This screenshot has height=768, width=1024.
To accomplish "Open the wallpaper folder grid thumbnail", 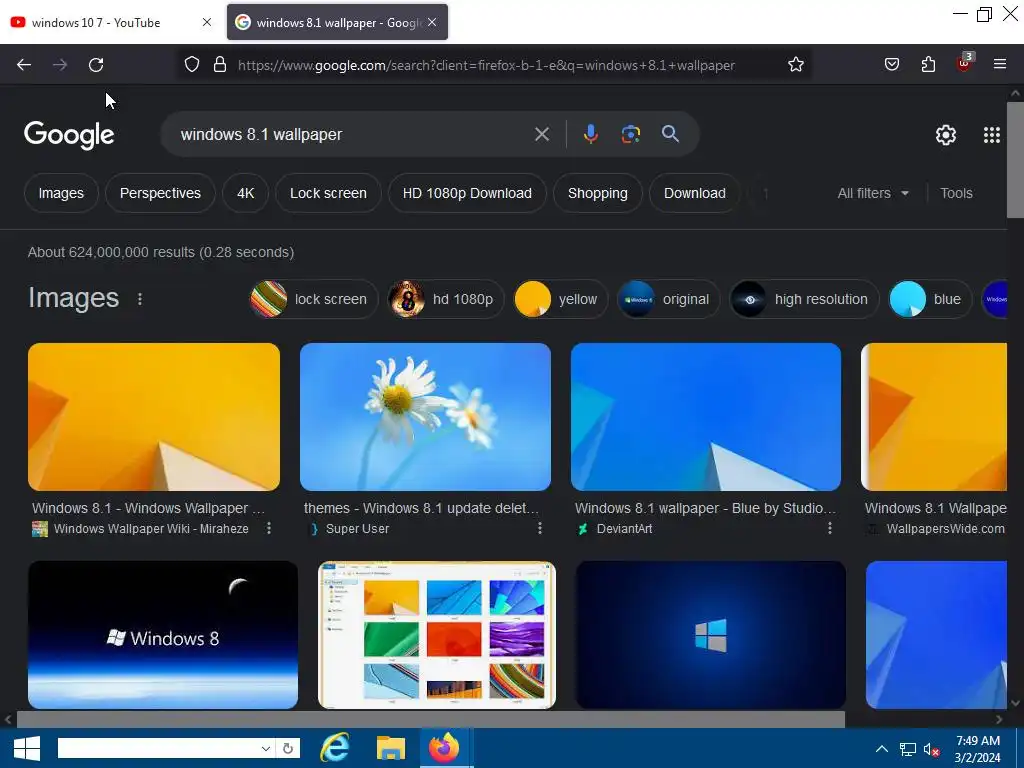I will pos(437,635).
